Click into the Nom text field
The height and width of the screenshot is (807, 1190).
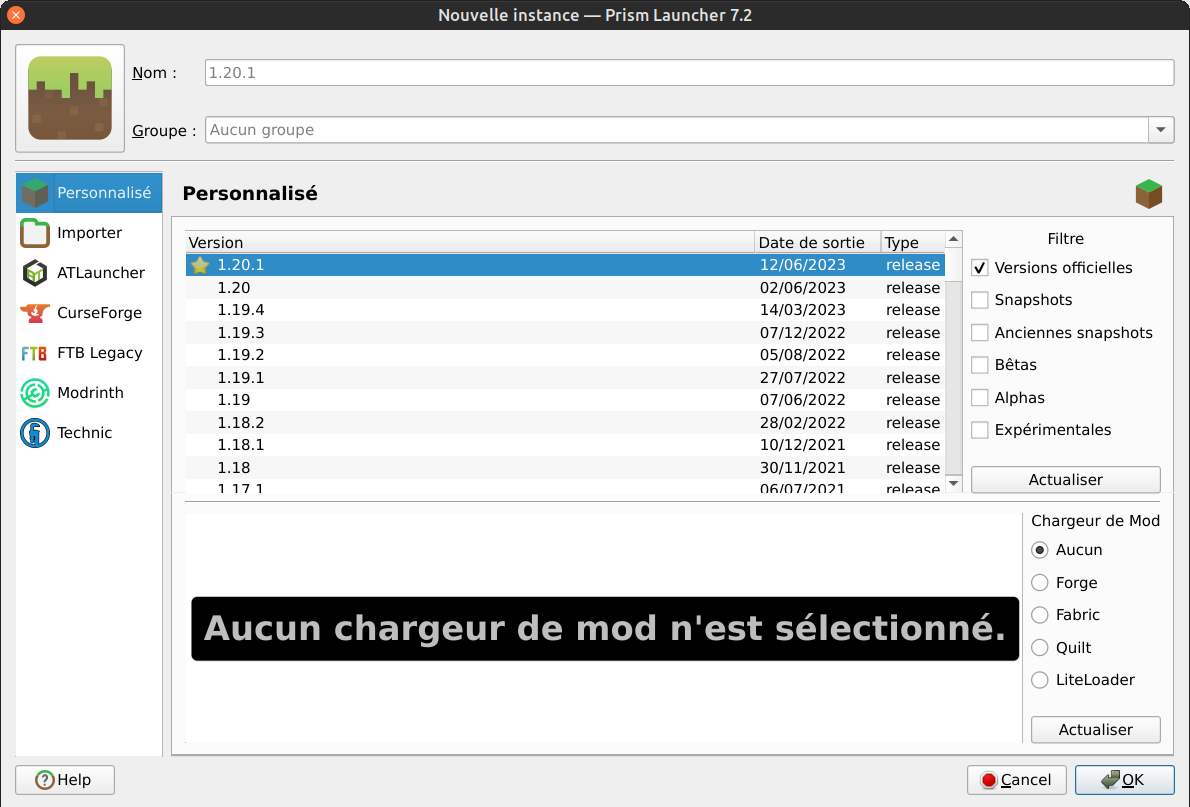click(688, 73)
